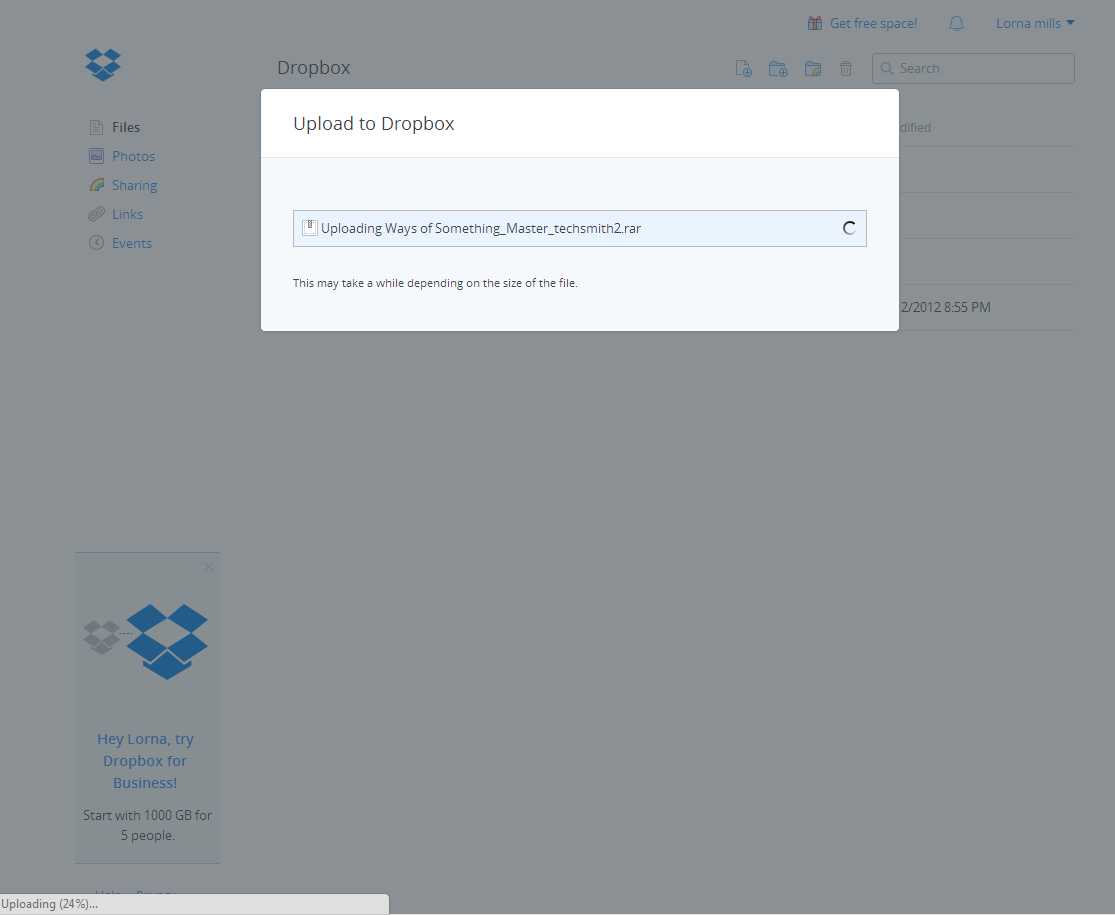This screenshot has height=915, width=1115.
Task: Click the 8:55 PM modified date cell
Action: 946,307
